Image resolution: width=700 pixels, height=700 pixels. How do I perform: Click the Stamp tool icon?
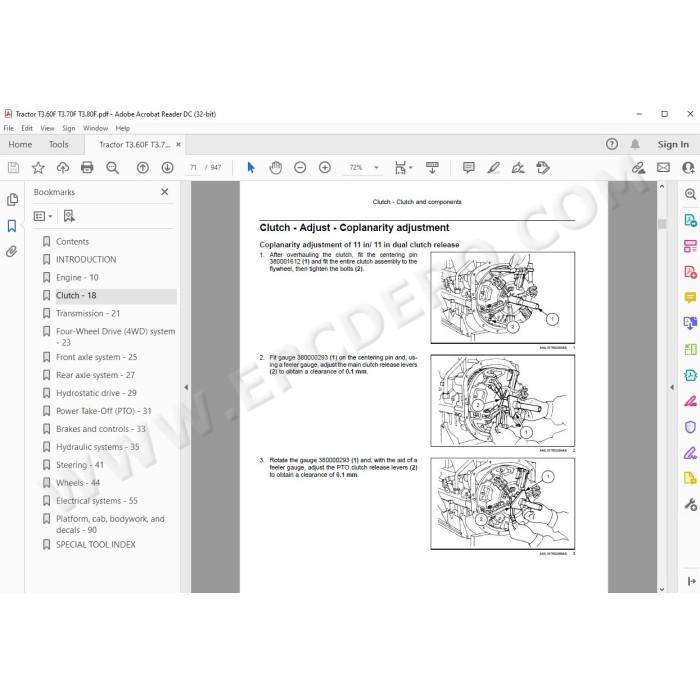(543, 168)
